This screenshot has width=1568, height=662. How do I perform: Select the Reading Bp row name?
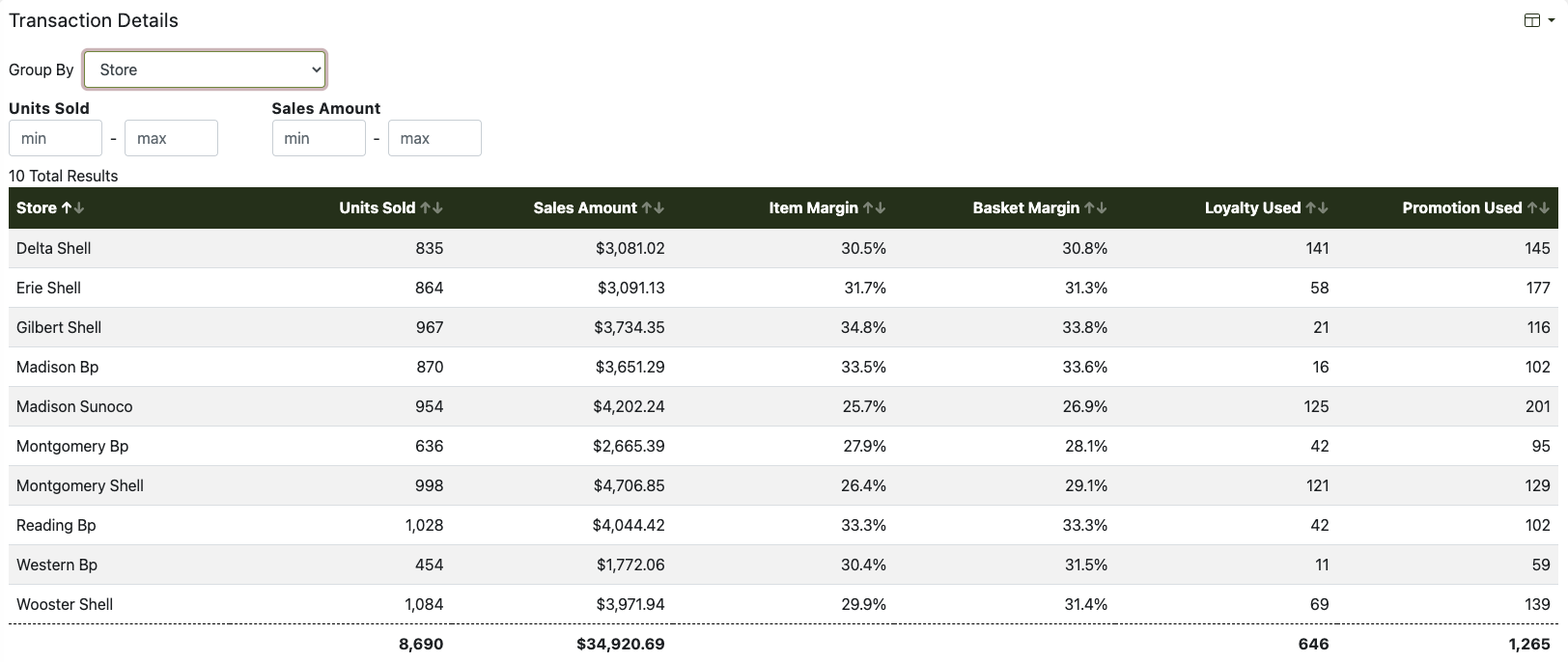coord(56,525)
